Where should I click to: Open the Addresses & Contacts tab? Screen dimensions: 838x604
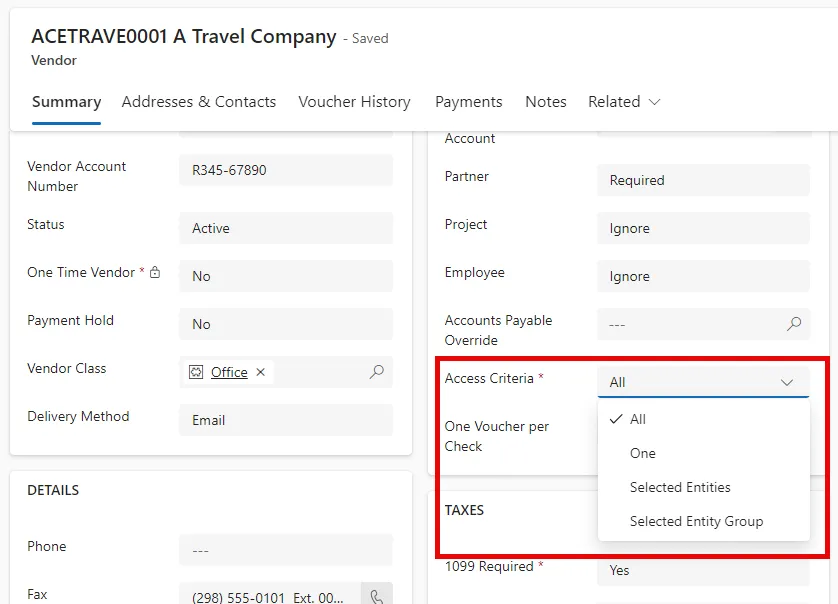[199, 102]
